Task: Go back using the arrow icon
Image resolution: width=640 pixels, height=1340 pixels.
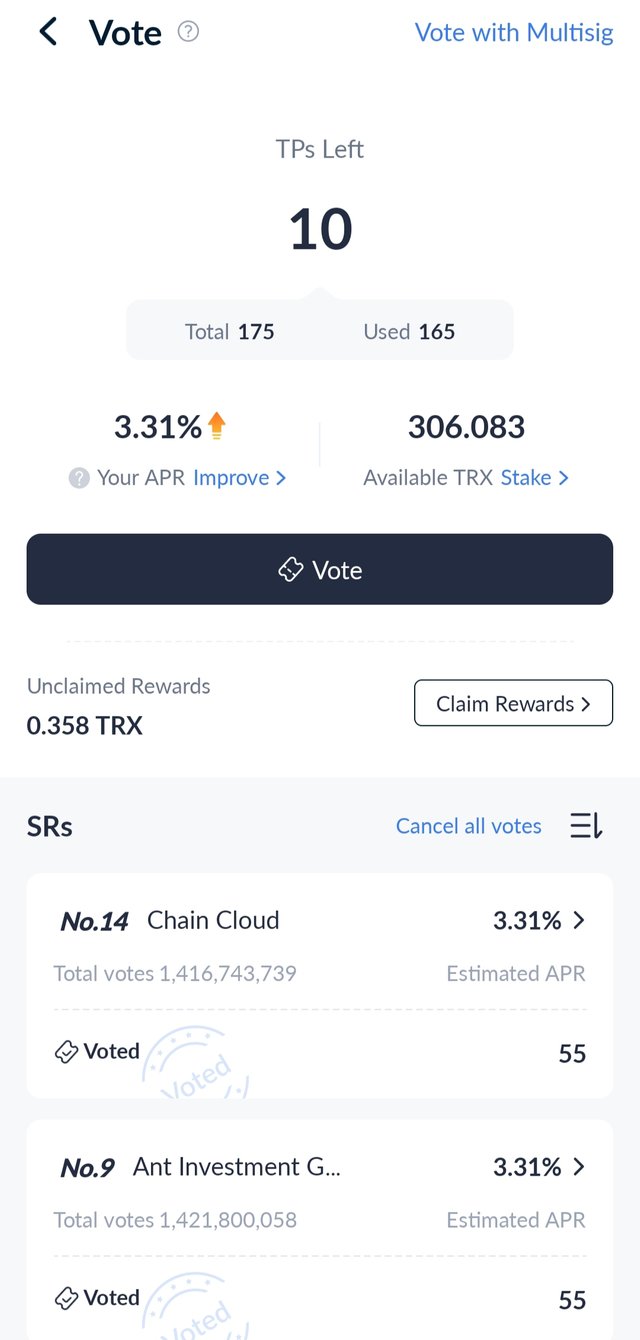Action: point(48,32)
